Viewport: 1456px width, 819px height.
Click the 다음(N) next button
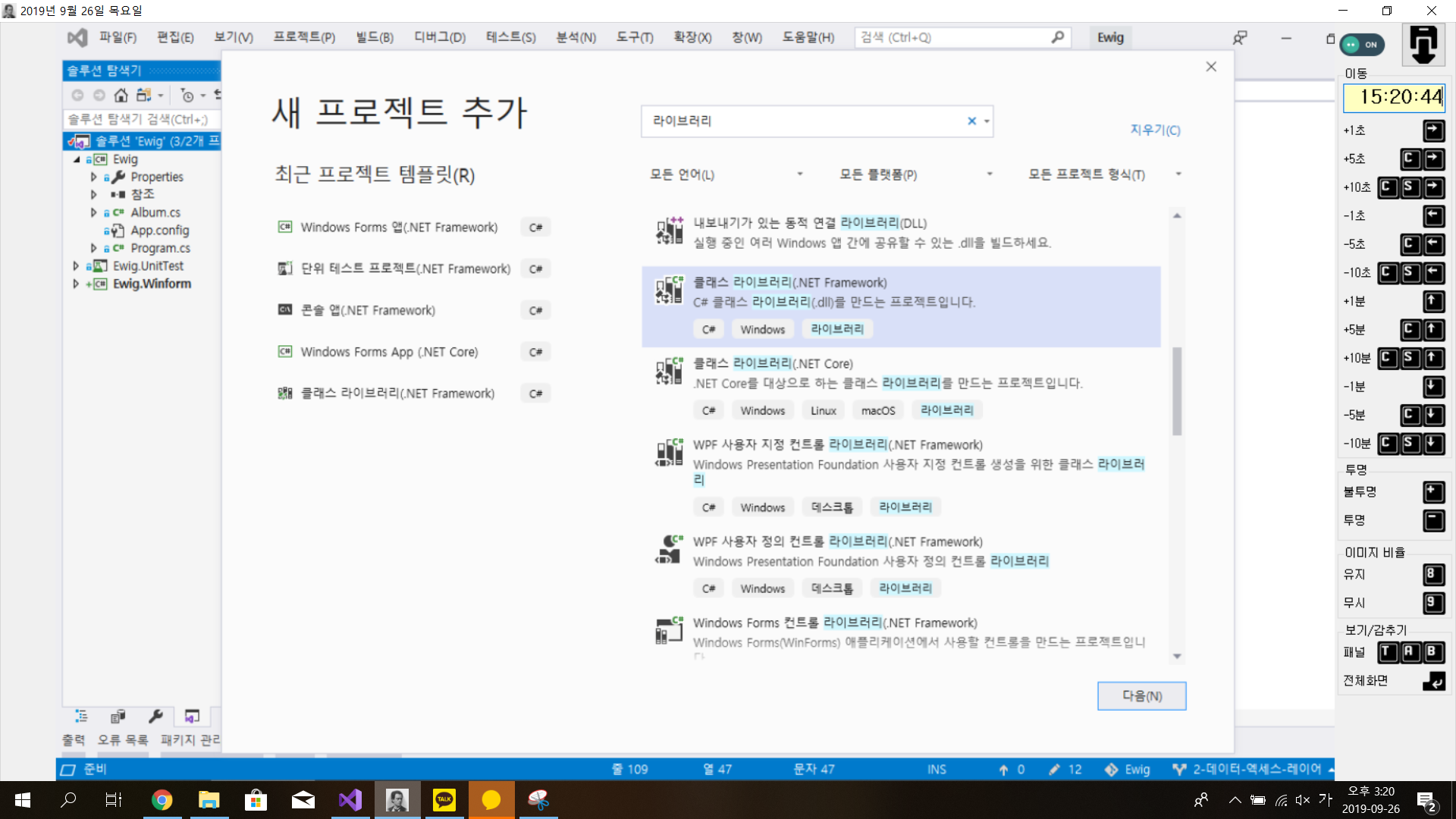point(1141,695)
